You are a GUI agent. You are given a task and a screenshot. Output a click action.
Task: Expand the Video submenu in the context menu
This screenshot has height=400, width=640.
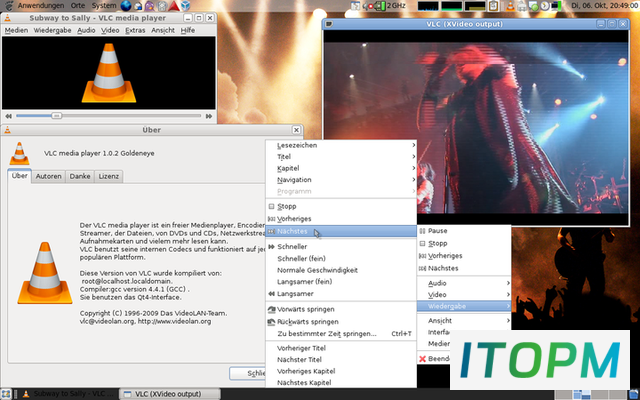click(x=464, y=295)
